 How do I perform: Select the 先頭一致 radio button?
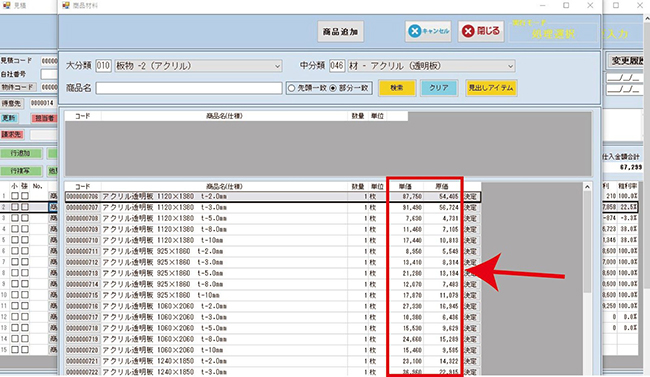(x=291, y=88)
